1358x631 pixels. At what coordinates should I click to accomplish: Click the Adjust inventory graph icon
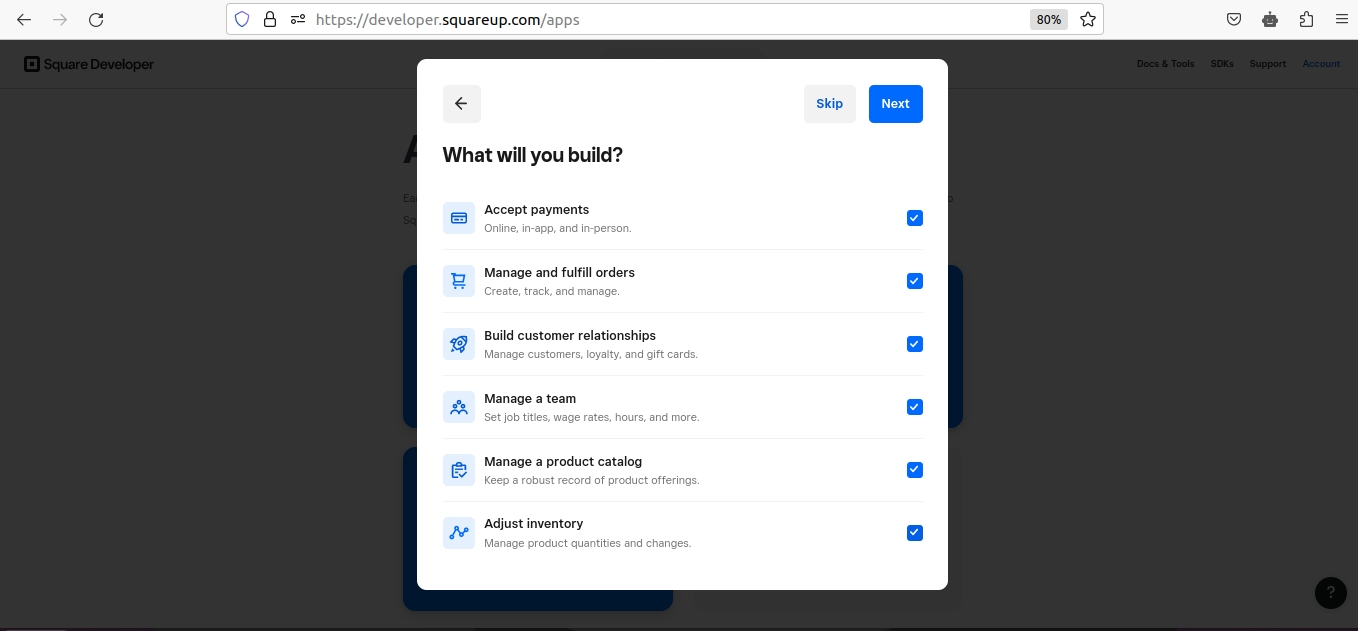pos(459,533)
